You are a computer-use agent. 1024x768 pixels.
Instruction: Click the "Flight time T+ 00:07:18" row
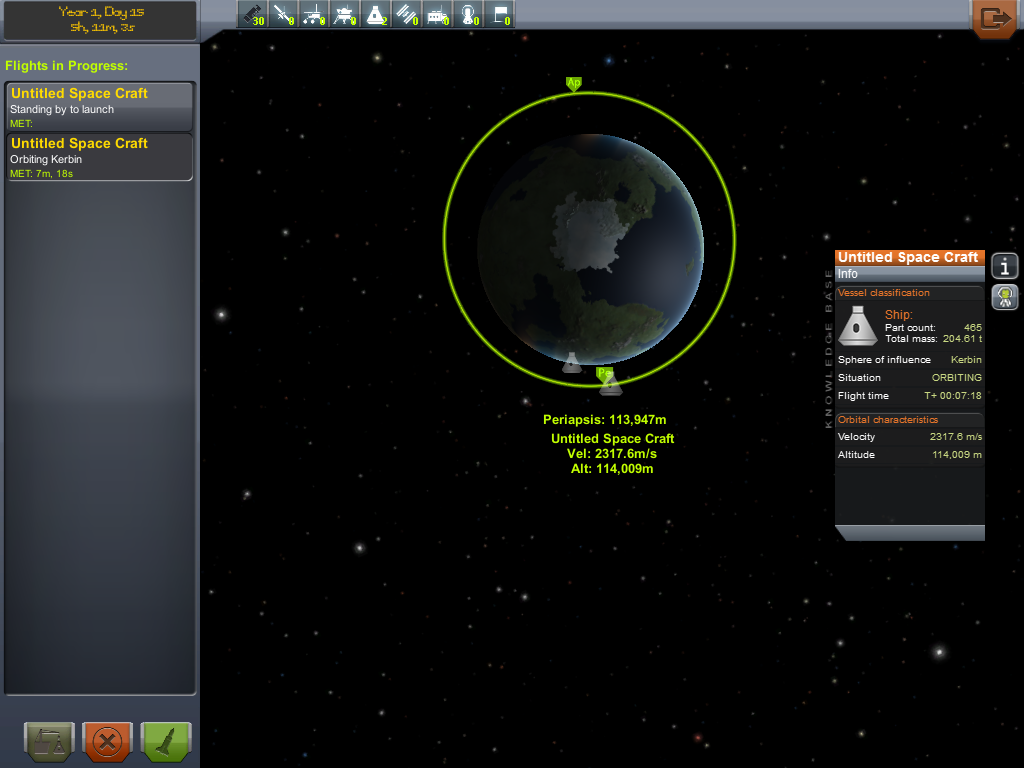click(910, 396)
